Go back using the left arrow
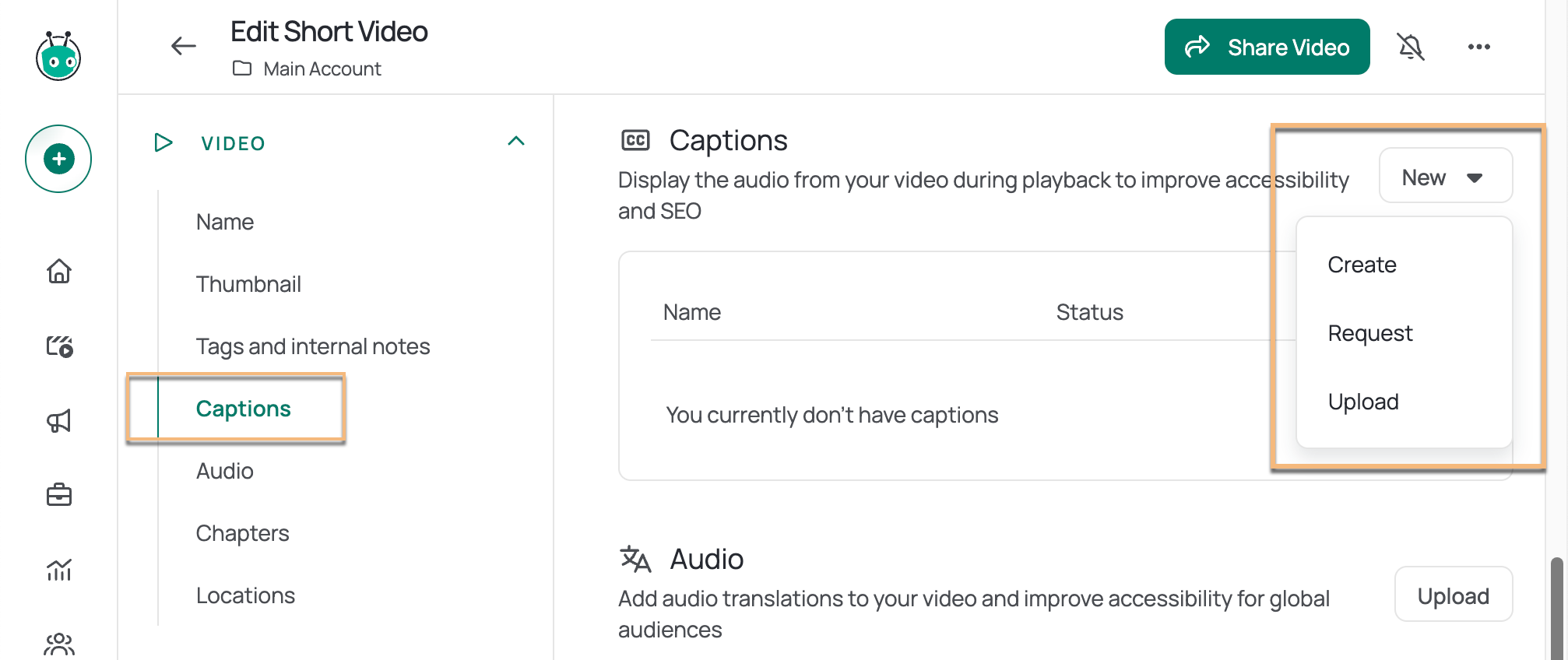This screenshot has width=1568, height=660. [184, 46]
